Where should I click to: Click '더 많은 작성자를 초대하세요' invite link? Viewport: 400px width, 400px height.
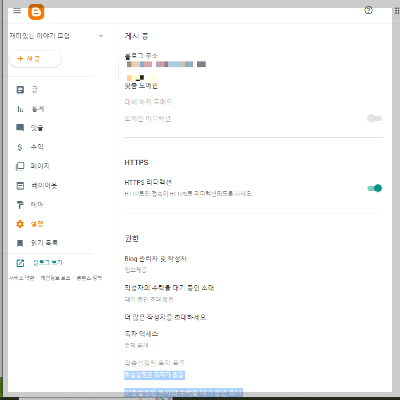(166, 317)
